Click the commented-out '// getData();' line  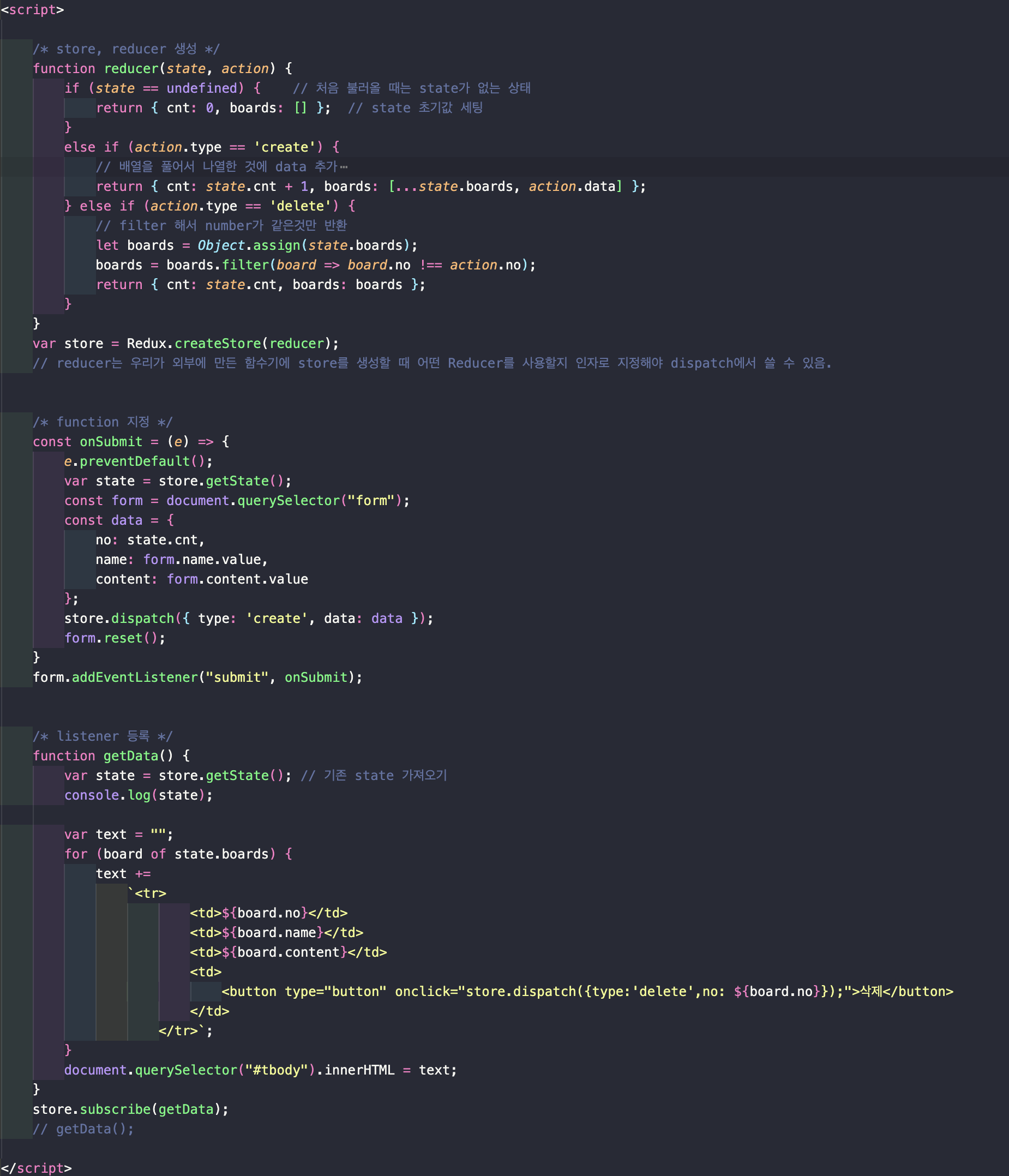[x=83, y=1129]
